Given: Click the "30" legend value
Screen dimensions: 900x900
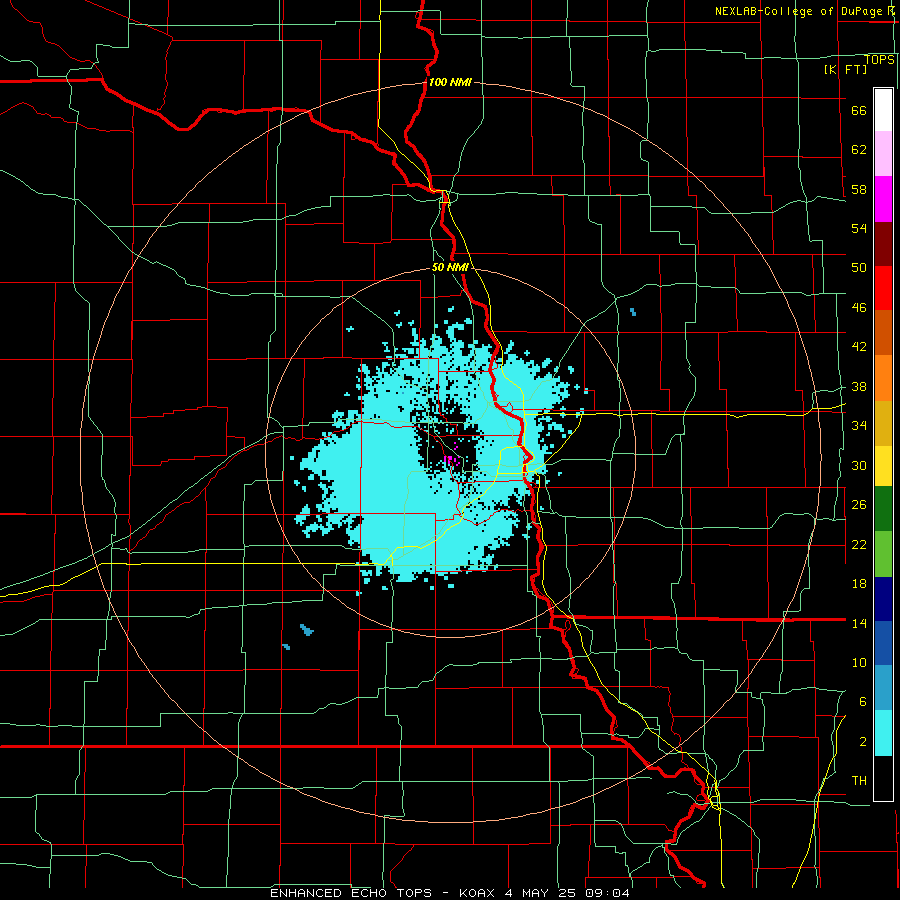Looking at the screenshot, I should pyautogui.click(x=859, y=465).
